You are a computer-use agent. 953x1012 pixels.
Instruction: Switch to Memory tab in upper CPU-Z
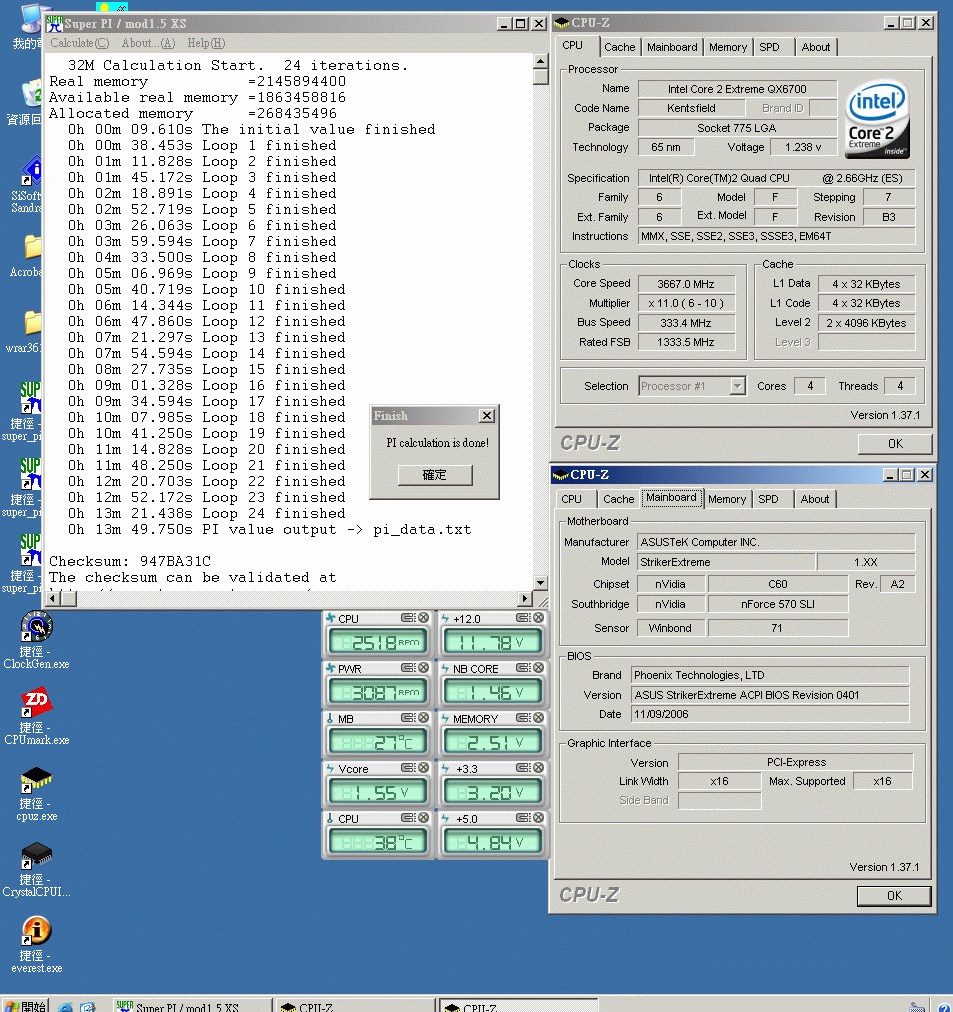pyautogui.click(x=728, y=47)
